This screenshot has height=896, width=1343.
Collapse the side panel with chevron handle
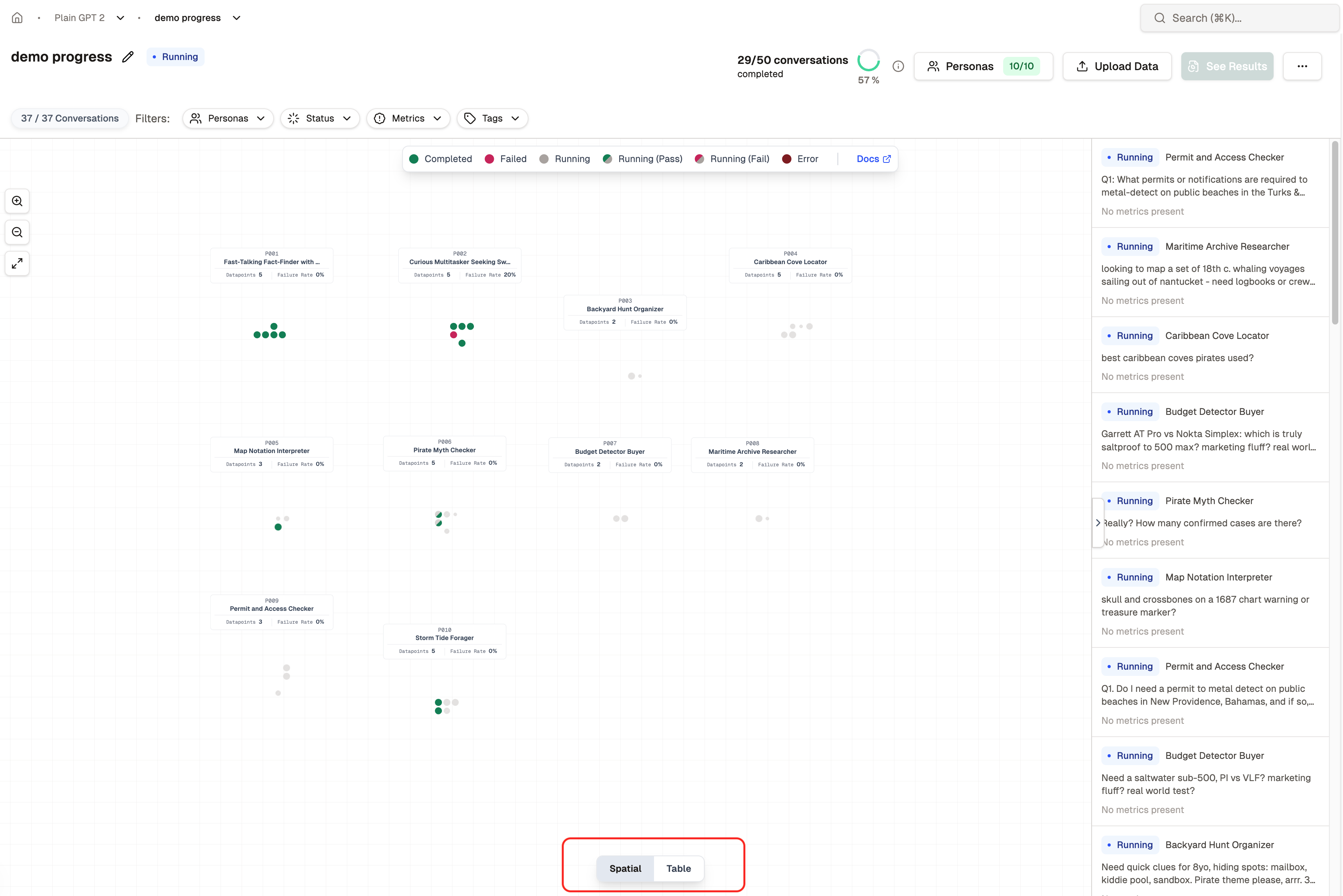click(x=1097, y=523)
